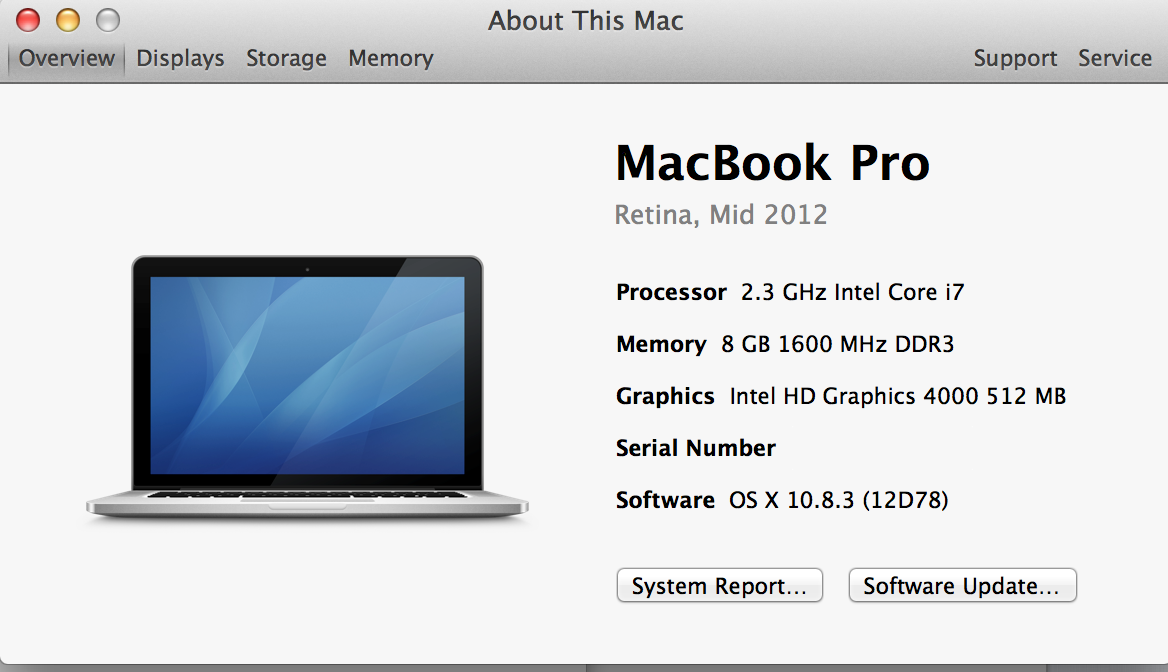Switch to the Overview tab
The height and width of the screenshot is (672, 1168).
66,58
